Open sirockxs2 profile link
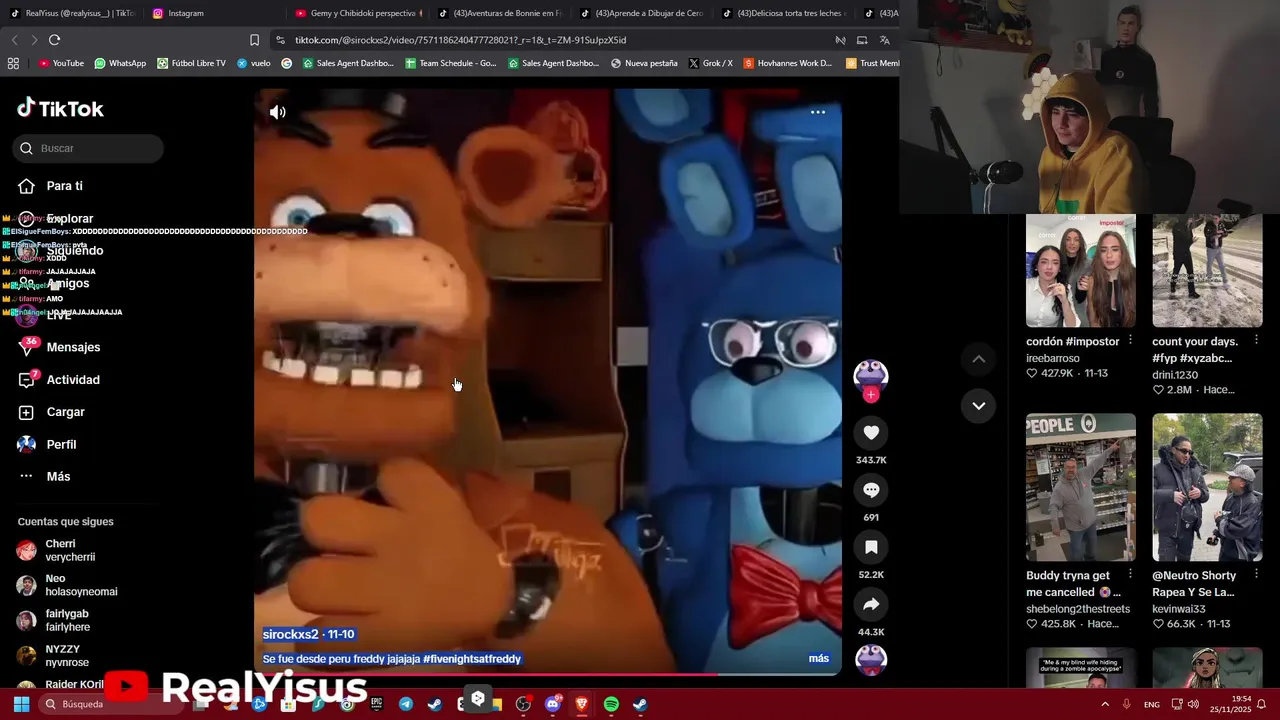The width and height of the screenshot is (1280, 720). click(x=290, y=634)
